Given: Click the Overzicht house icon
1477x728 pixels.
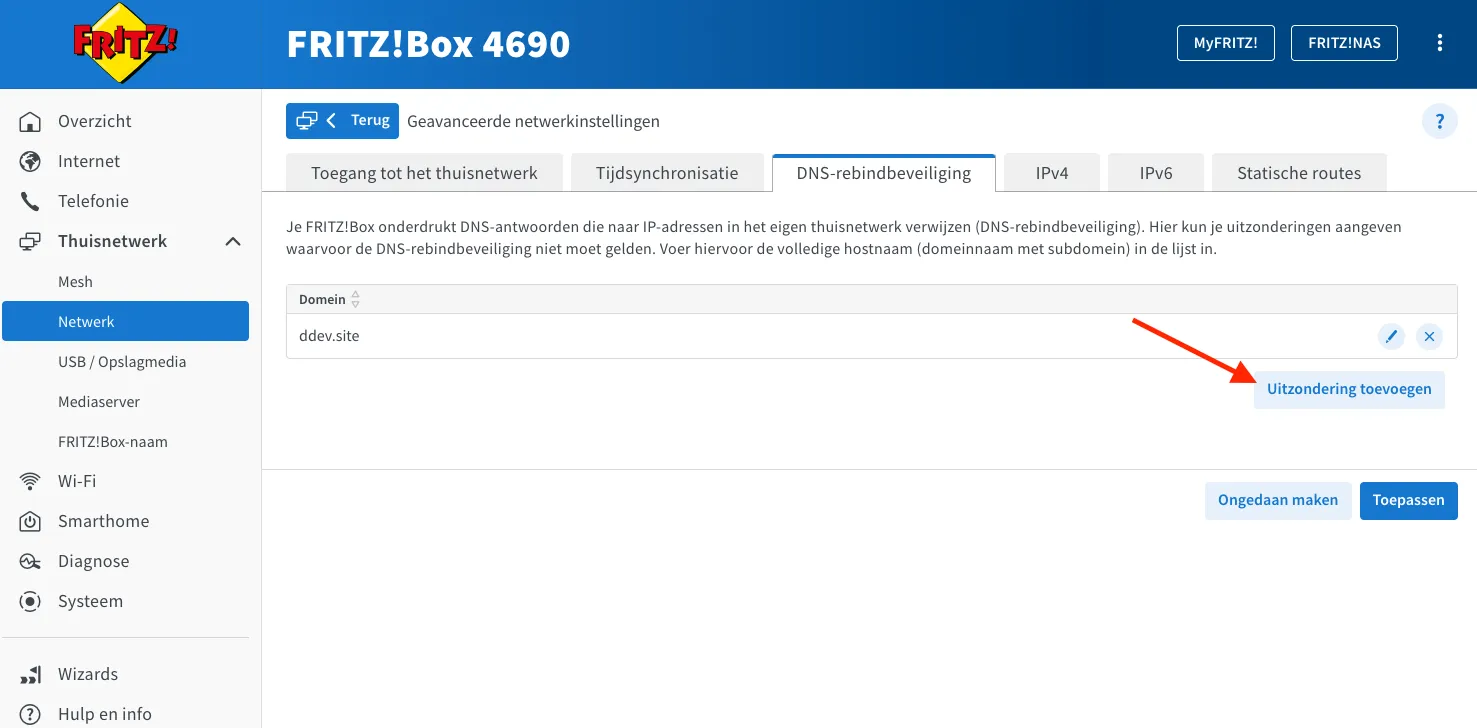Looking at the screenshot, I should pyautogui.click(x=31, y=121).
